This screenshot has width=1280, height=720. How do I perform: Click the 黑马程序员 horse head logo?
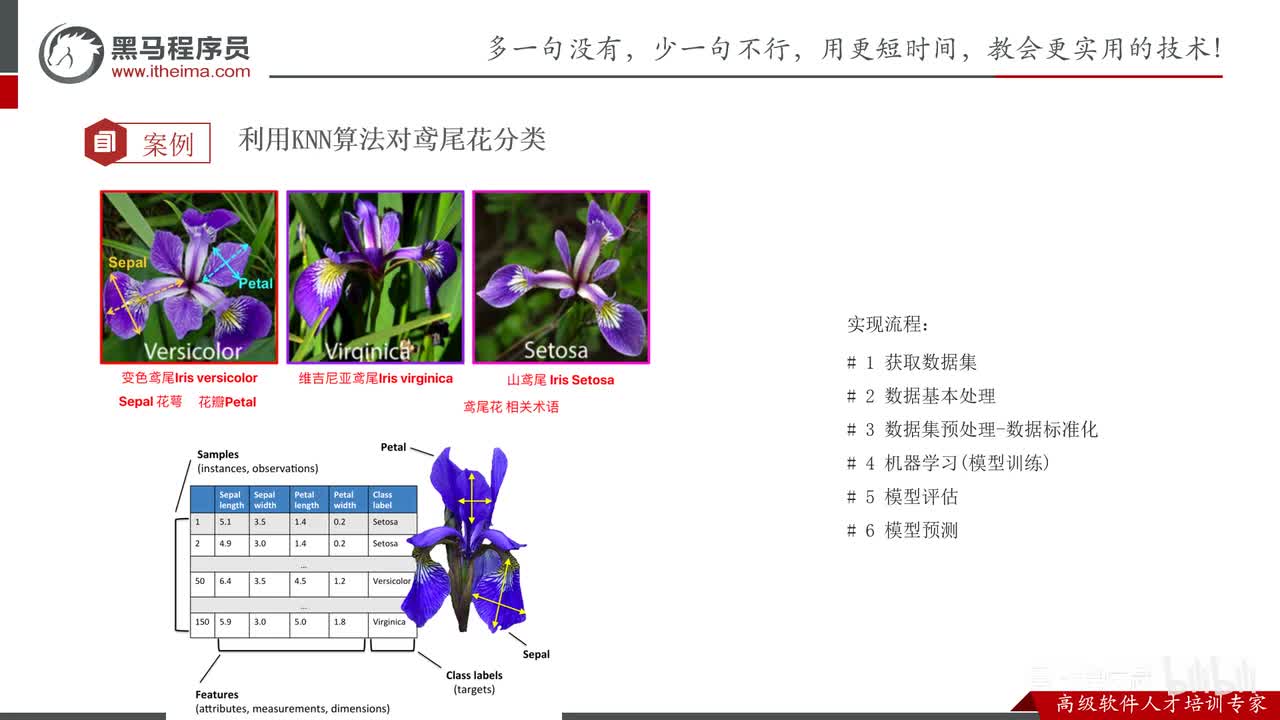pyautogui.click(x=71, y=54)
